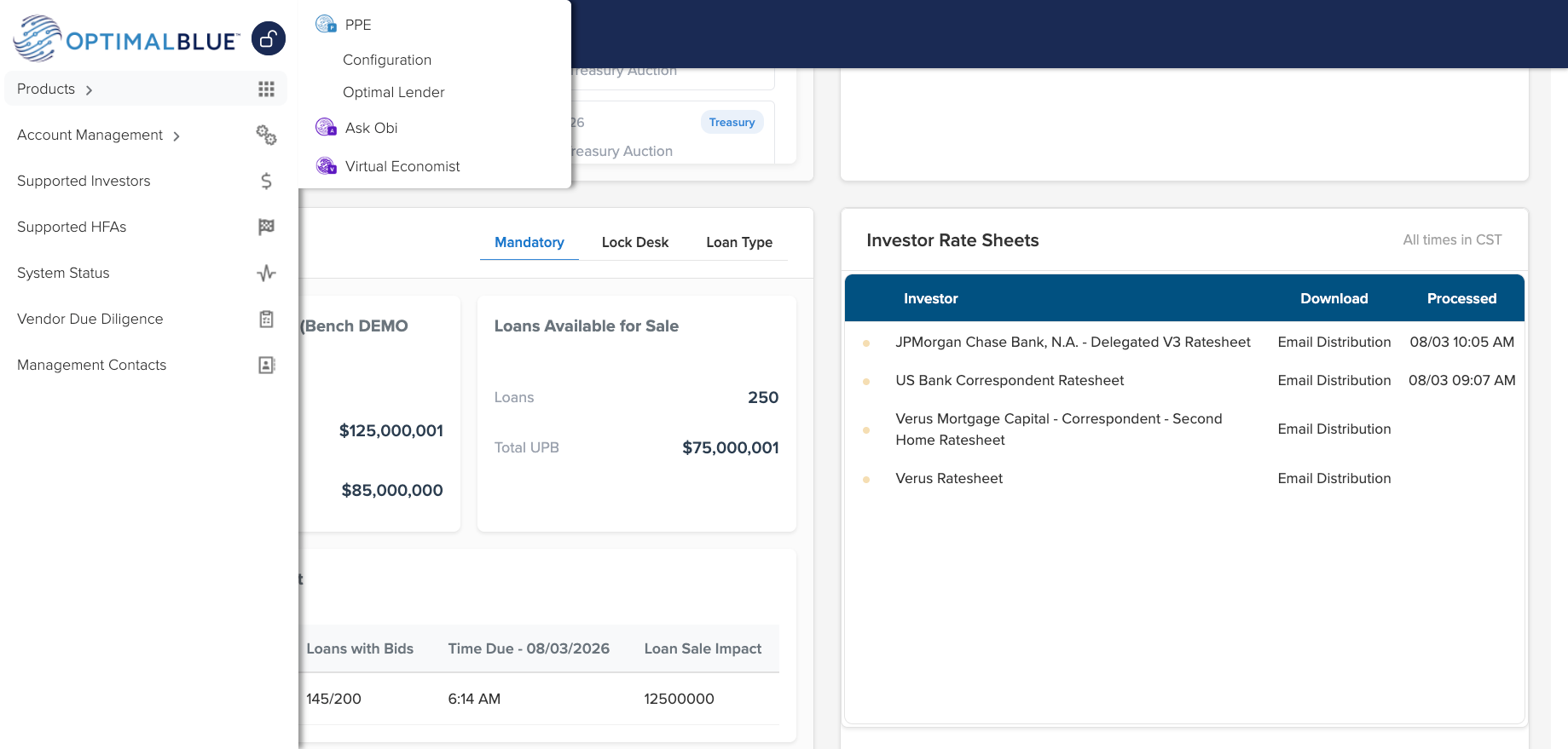Screen dimensions: 1568x749
Task: Choose Ask Obi from the flyout
Action: pos(372,128)
